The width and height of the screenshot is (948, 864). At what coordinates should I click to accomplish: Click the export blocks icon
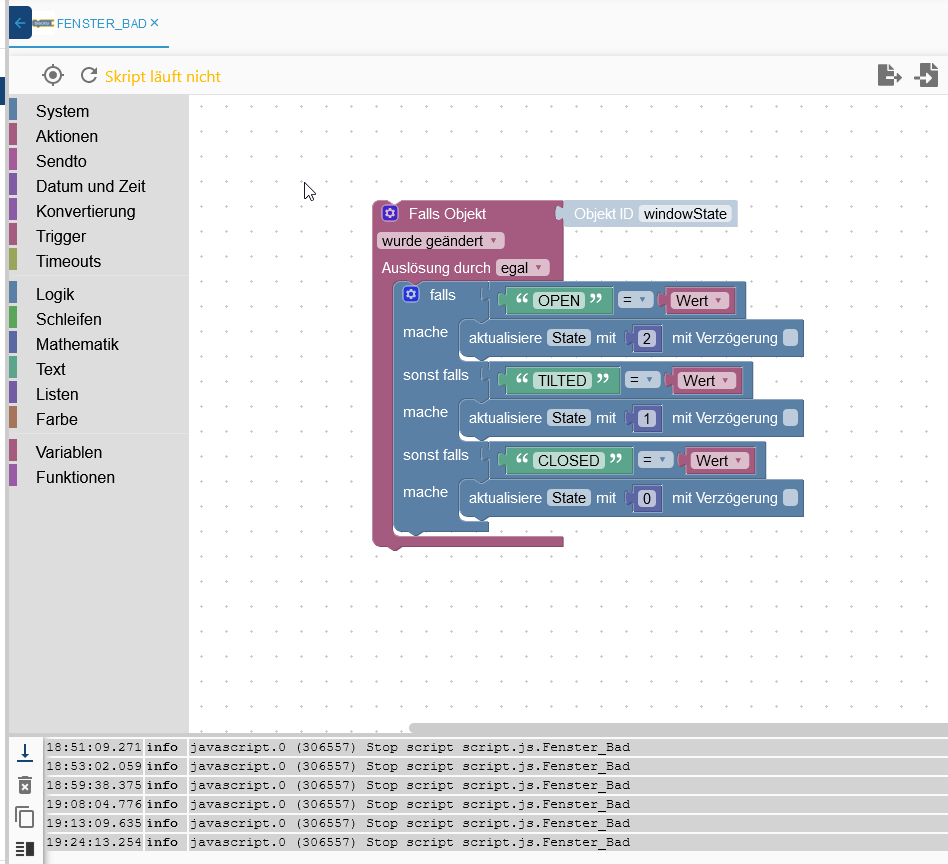889,75
